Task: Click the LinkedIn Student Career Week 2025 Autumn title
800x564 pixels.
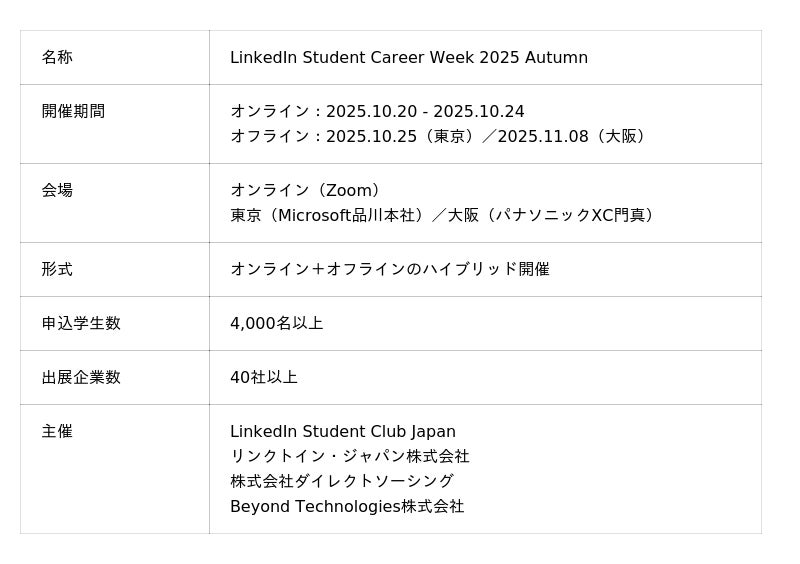Action: (x=408, y=58)
